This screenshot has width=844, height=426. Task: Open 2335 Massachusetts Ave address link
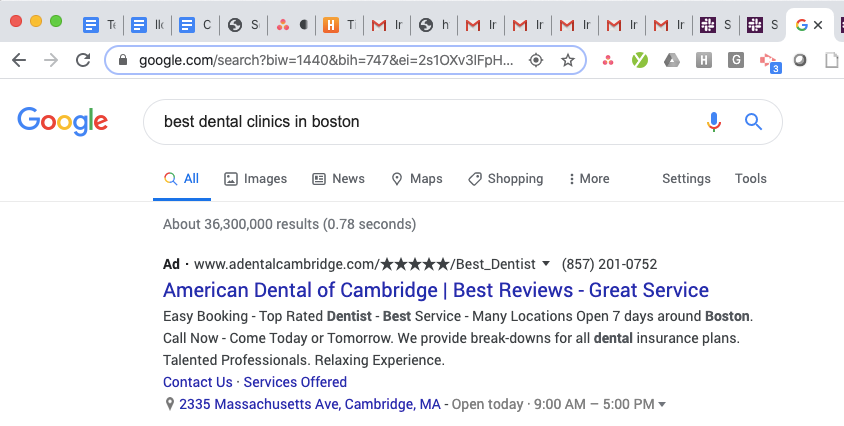point(310,404)
